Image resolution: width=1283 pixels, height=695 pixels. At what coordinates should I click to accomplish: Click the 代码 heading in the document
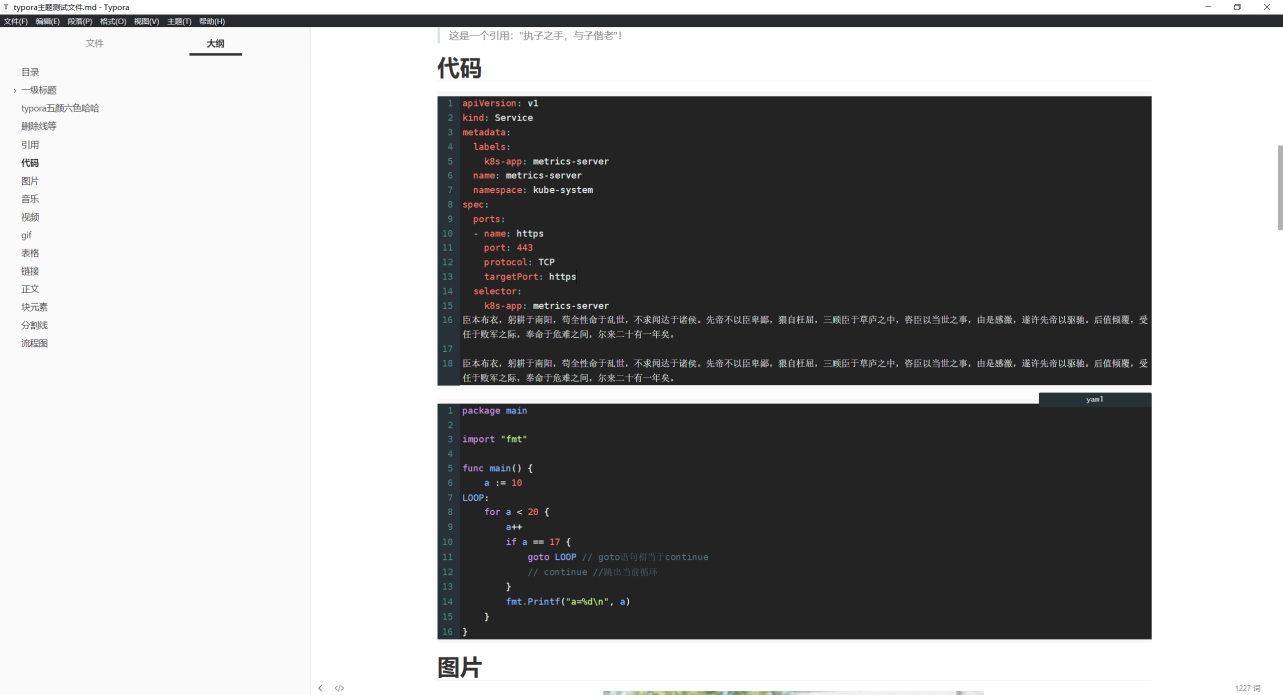coord(459,68)
